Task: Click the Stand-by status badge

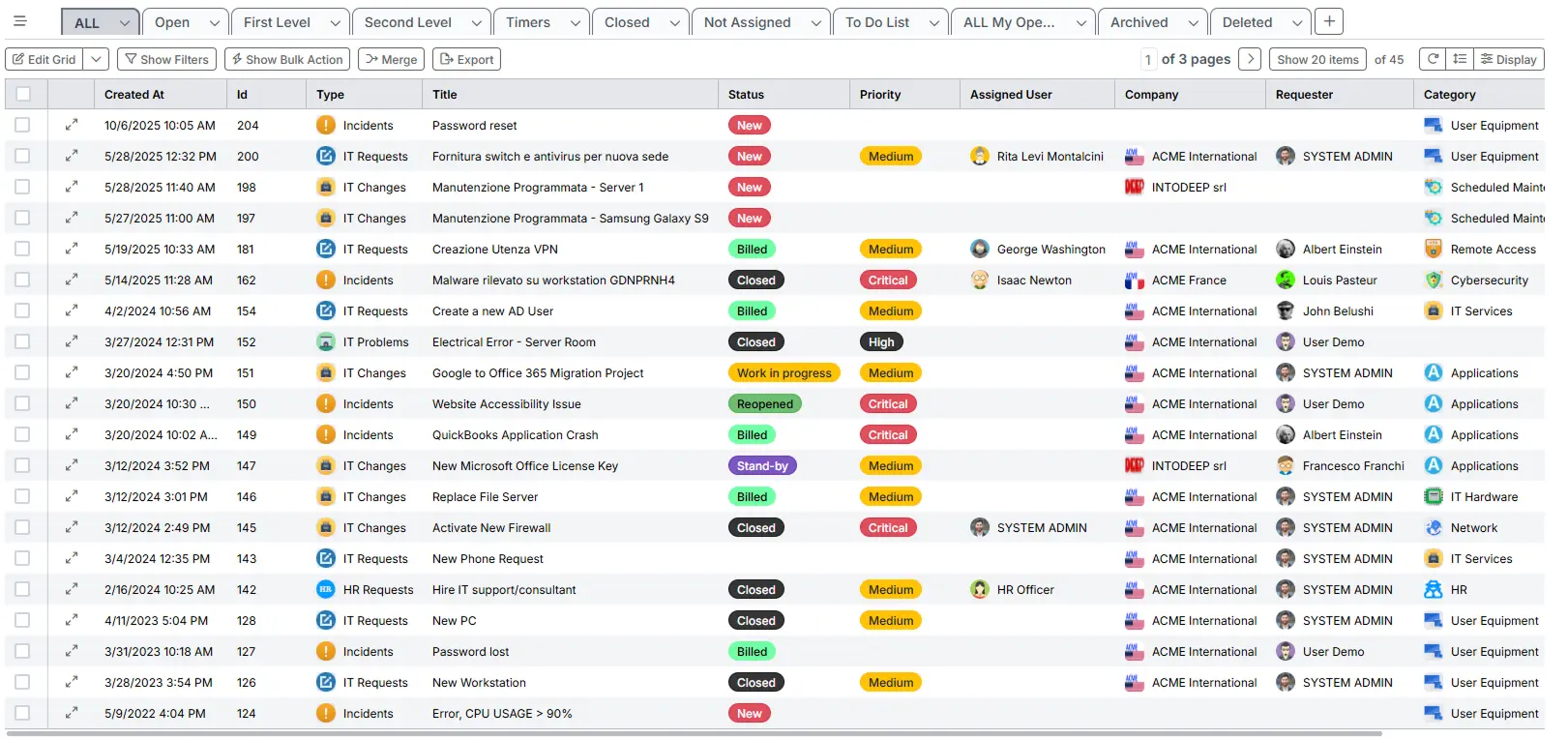Action: [x=762, y=465]
